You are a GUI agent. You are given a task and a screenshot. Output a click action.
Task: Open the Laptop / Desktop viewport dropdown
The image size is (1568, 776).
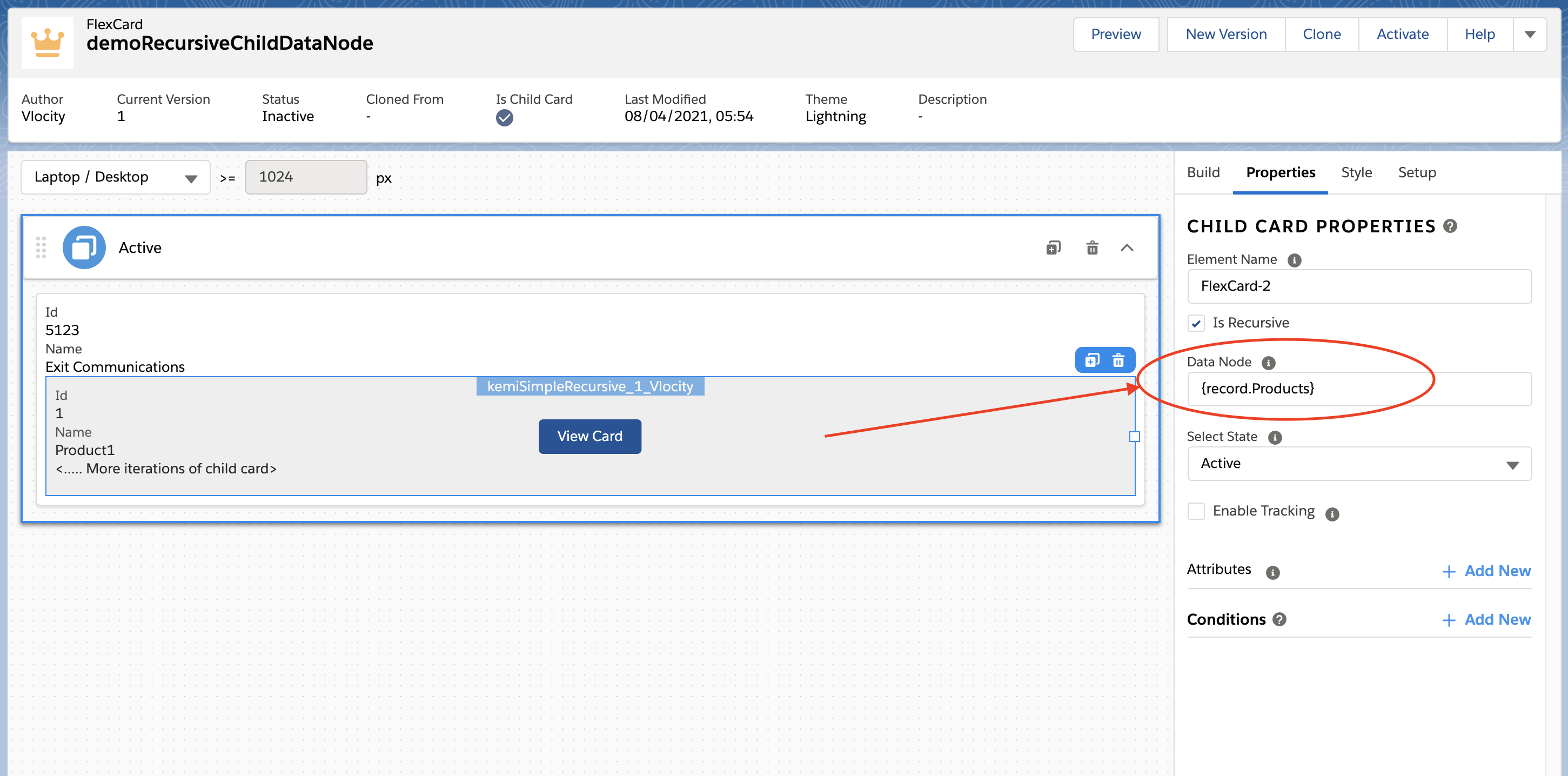pos(116,177)
